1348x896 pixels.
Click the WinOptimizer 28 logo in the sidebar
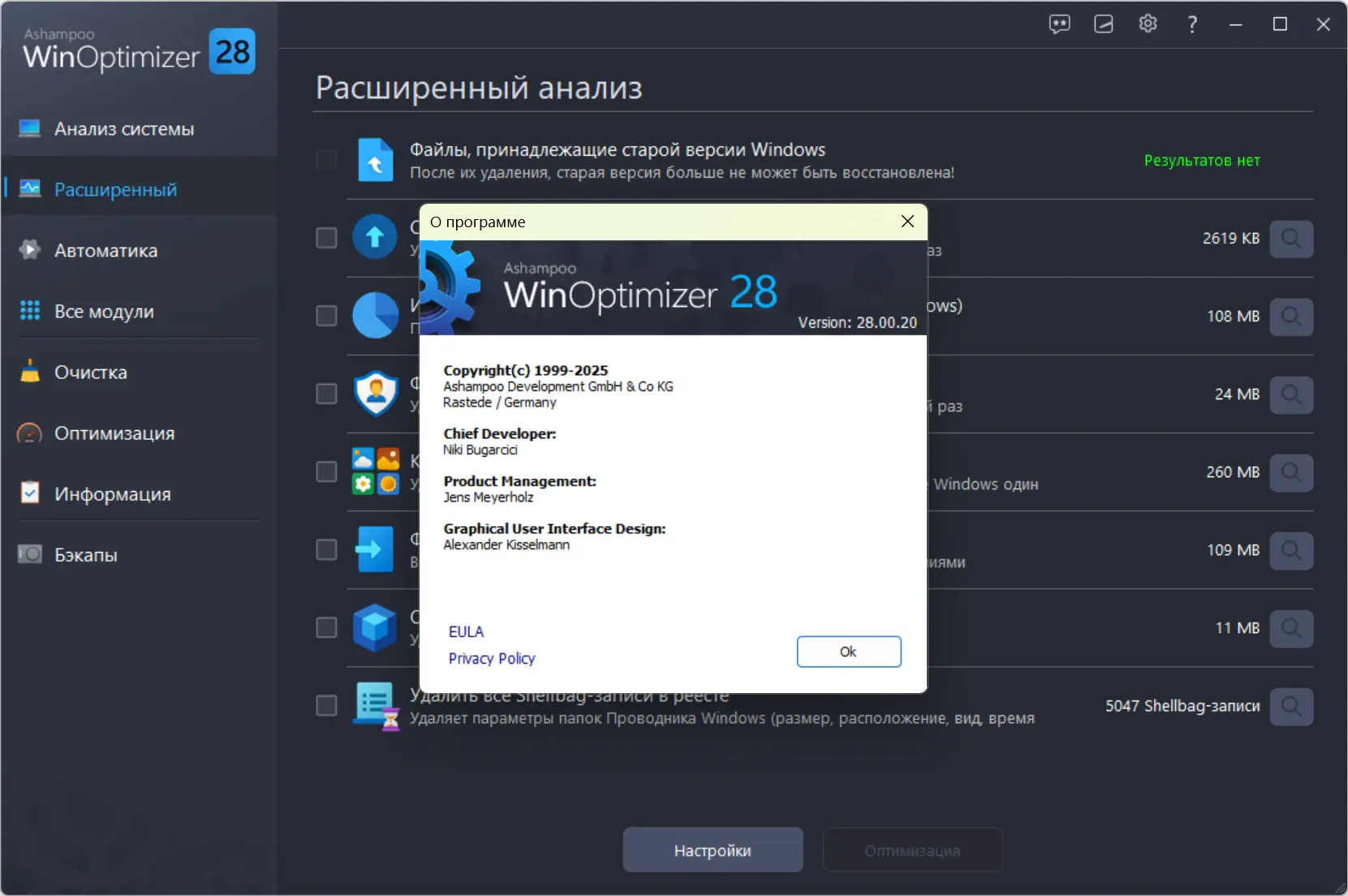[x=139, y=50]
